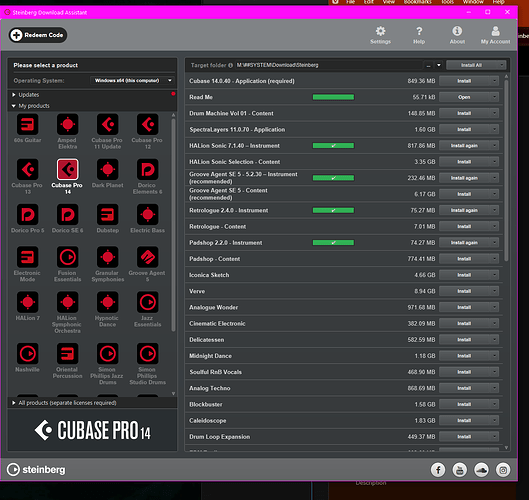Viewport: 529px width, 500px height.
Task: Select Simon Phillips Jazz Drums icon
Action: pyautogui.click(x=108, y=354)
